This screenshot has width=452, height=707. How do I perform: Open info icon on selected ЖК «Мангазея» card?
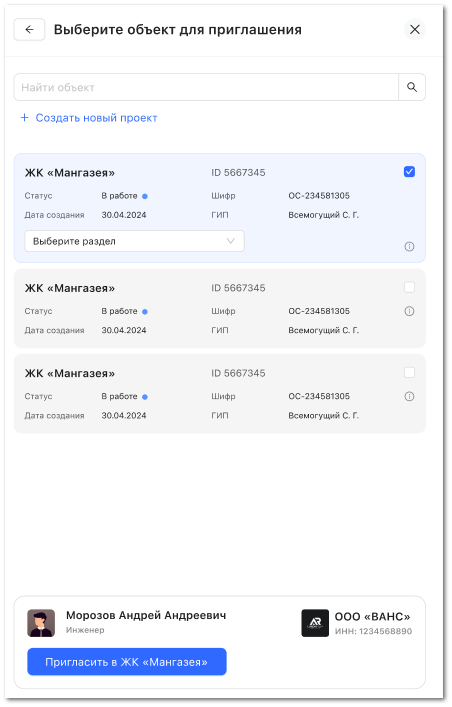tap(409, 247)
